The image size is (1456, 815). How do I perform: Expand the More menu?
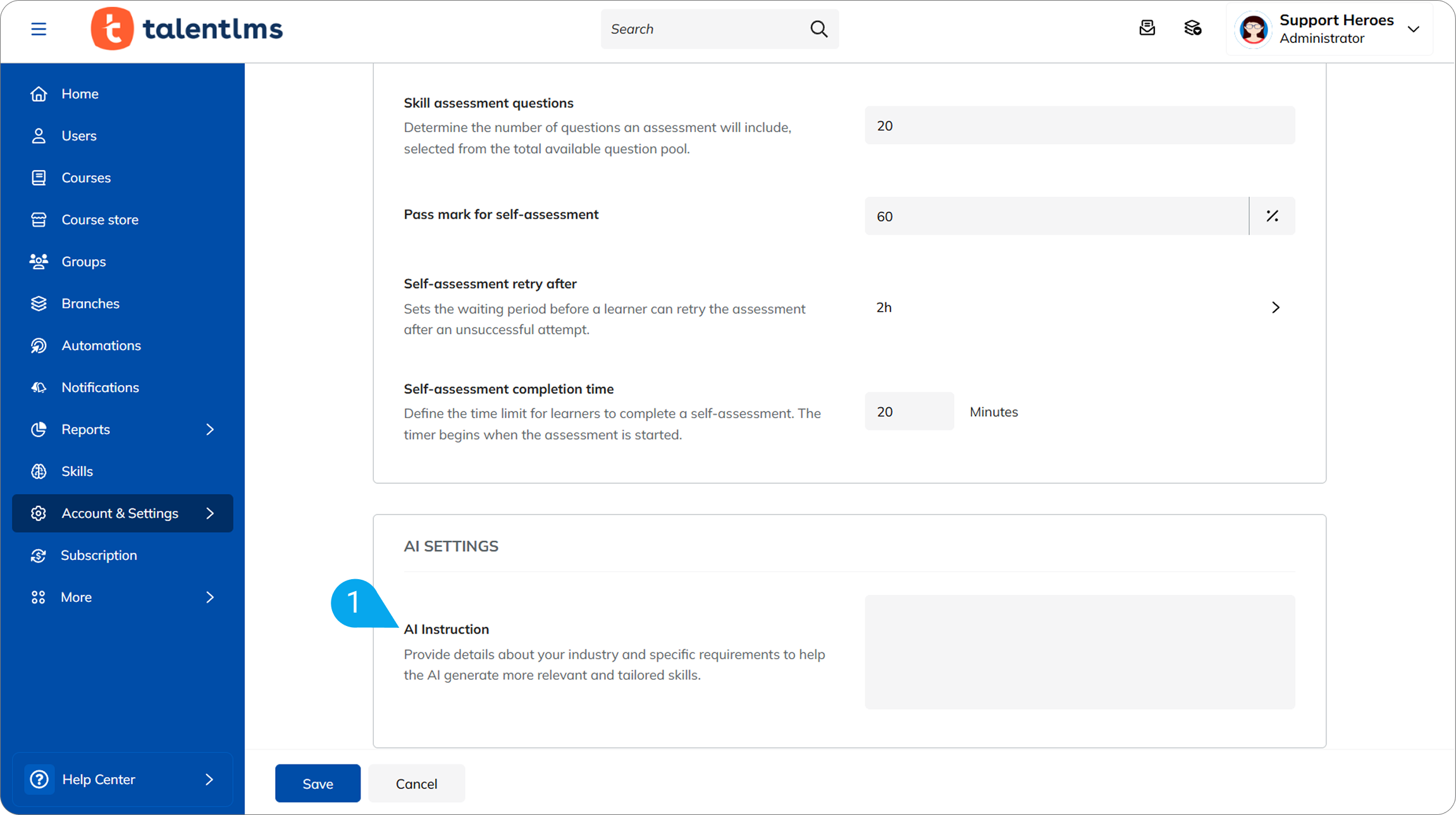(x=209, y=597)
